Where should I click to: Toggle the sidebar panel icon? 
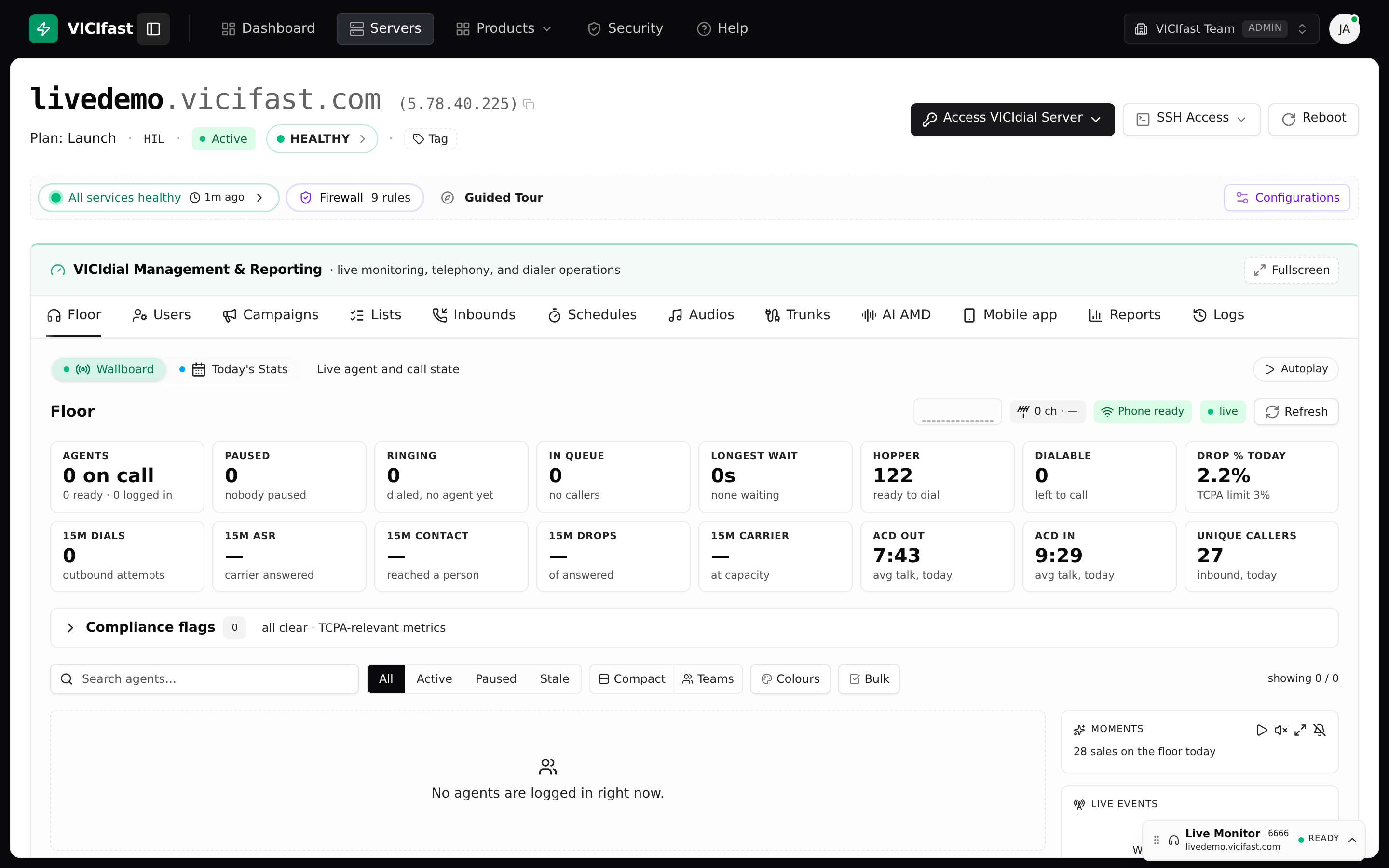(x=153, y=29)
